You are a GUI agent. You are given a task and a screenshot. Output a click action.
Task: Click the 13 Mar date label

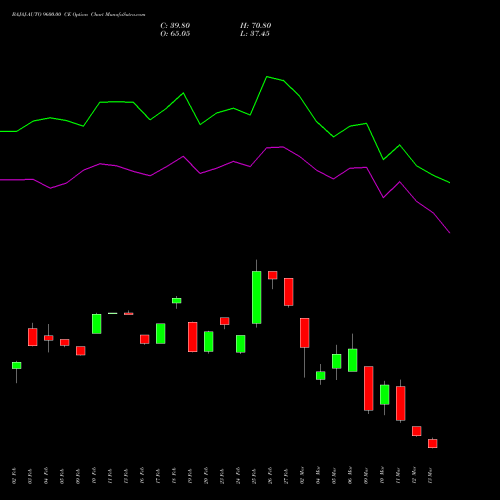430,476
